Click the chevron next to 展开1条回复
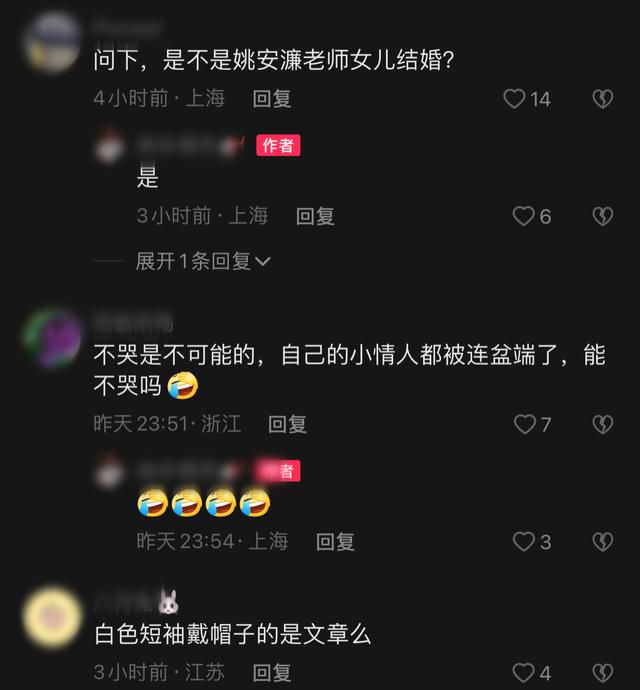Viewport: 640px width, 690px height. (263, 262)
